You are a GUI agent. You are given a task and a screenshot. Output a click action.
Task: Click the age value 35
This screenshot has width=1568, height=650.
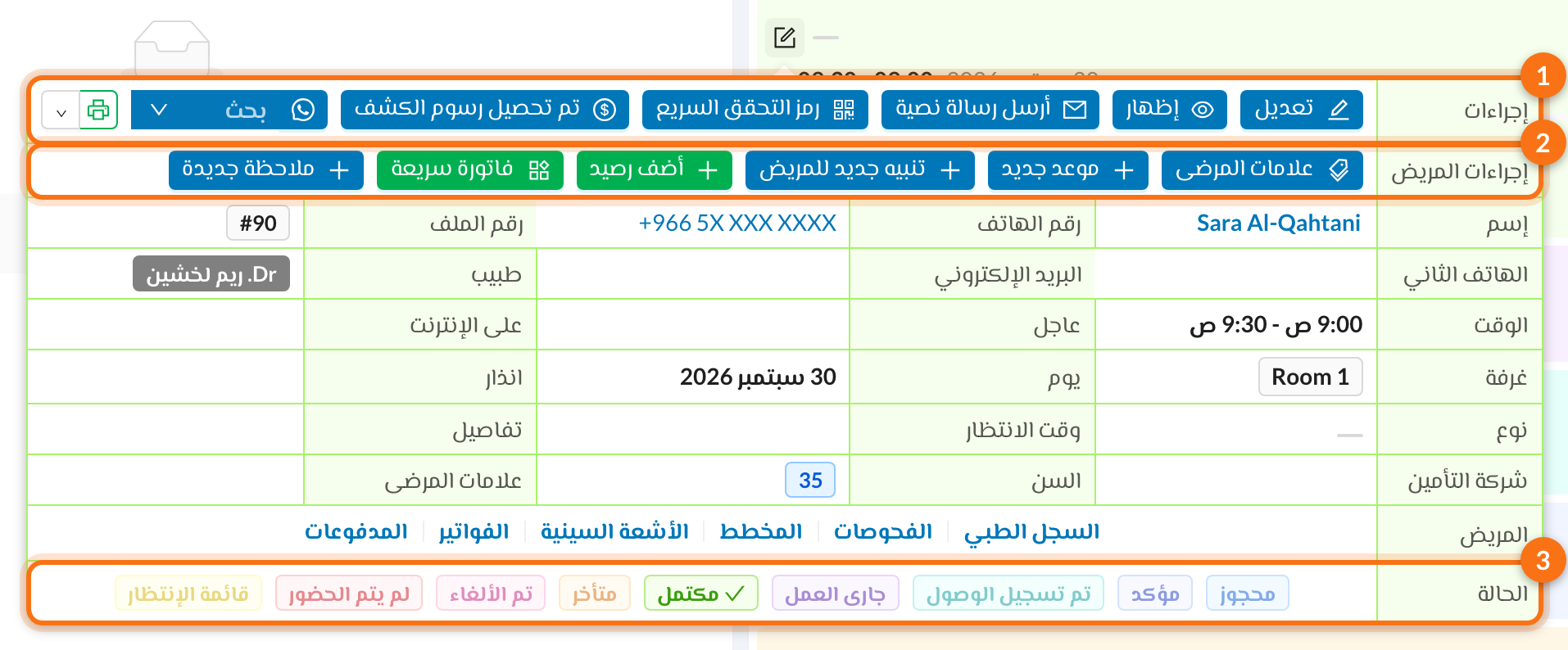(810, 480)
